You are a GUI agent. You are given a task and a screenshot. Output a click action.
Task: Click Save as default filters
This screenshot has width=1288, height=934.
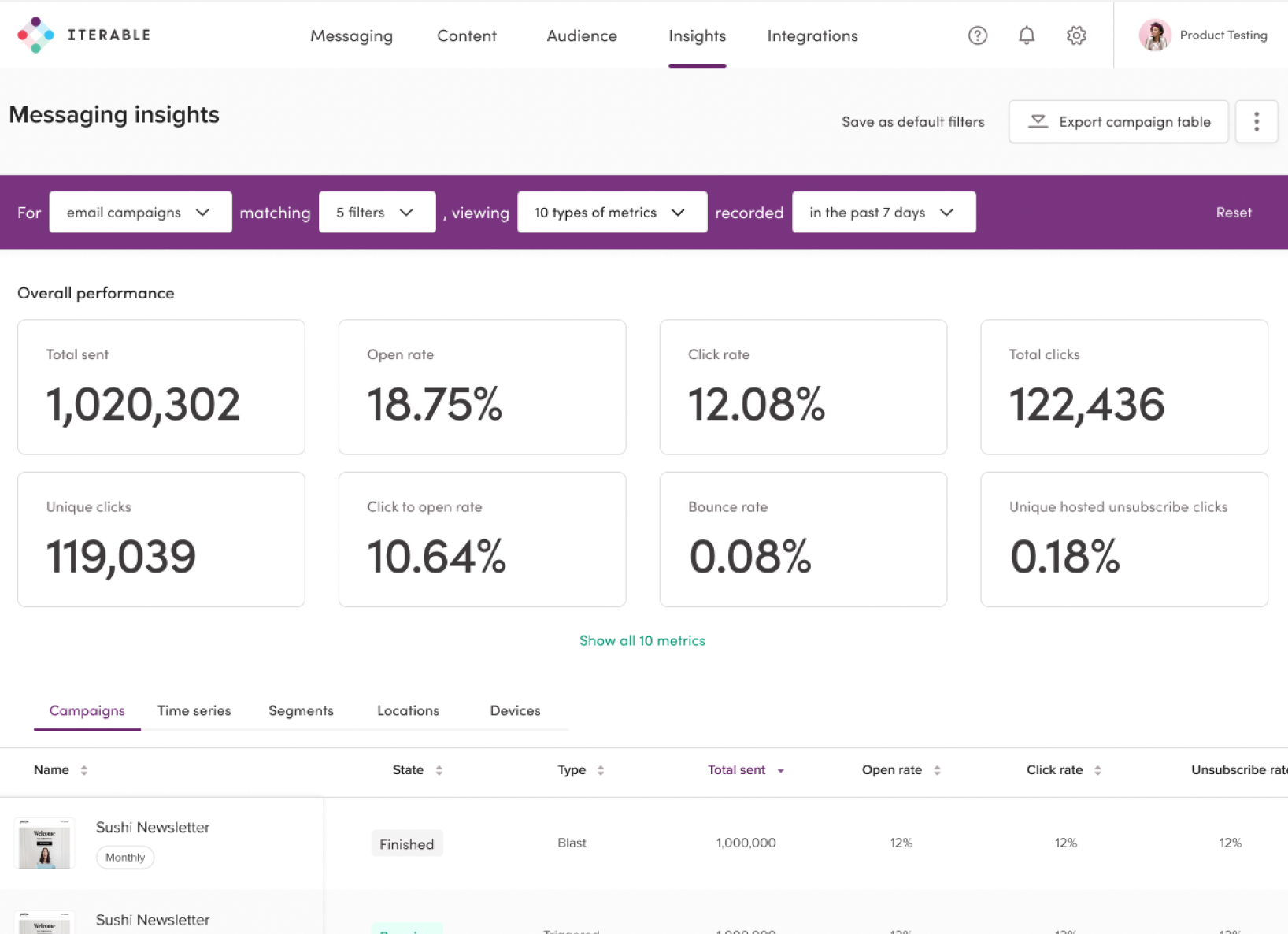pos(912,121)
